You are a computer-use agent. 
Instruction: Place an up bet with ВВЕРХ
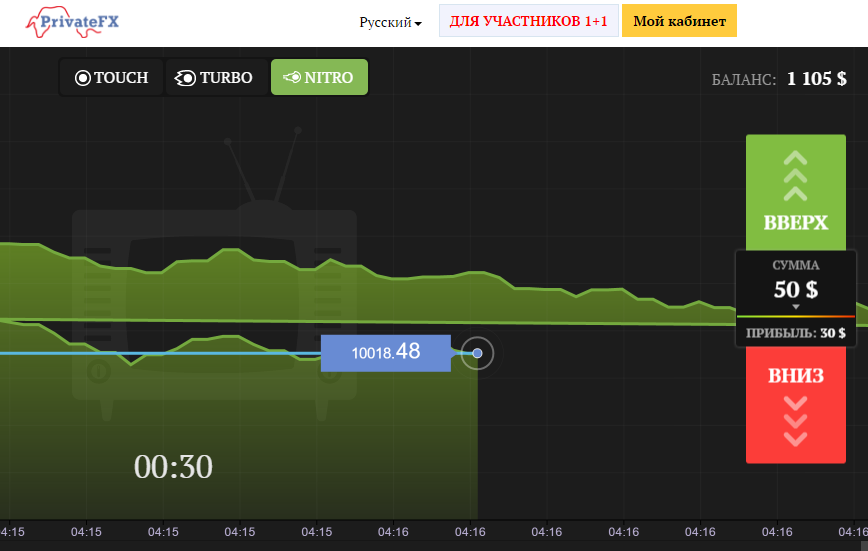pyautogui.click(x=795, y=192)
